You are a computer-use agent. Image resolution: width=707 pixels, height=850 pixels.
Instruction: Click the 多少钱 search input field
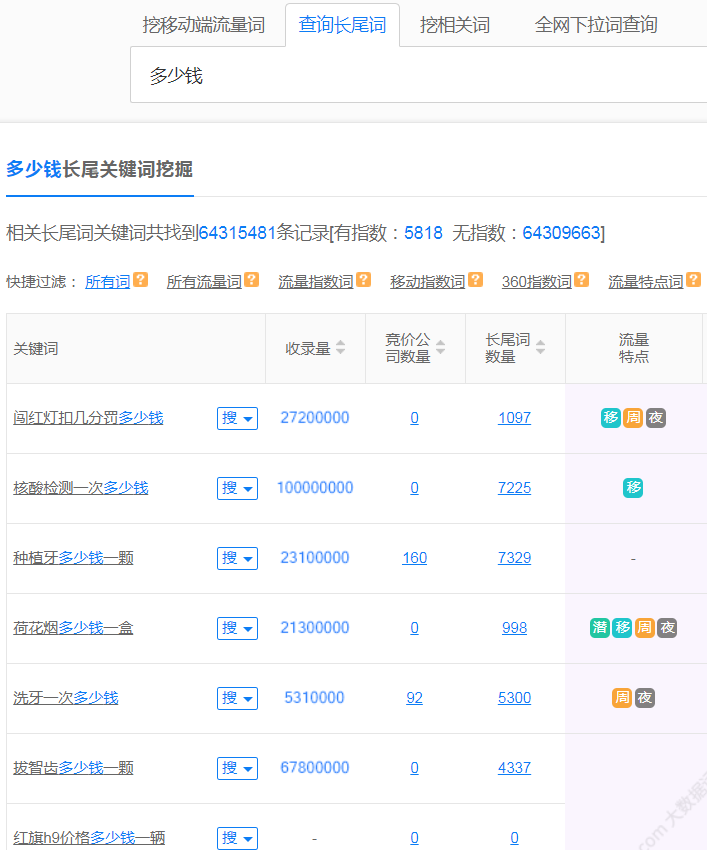point(419,75)
